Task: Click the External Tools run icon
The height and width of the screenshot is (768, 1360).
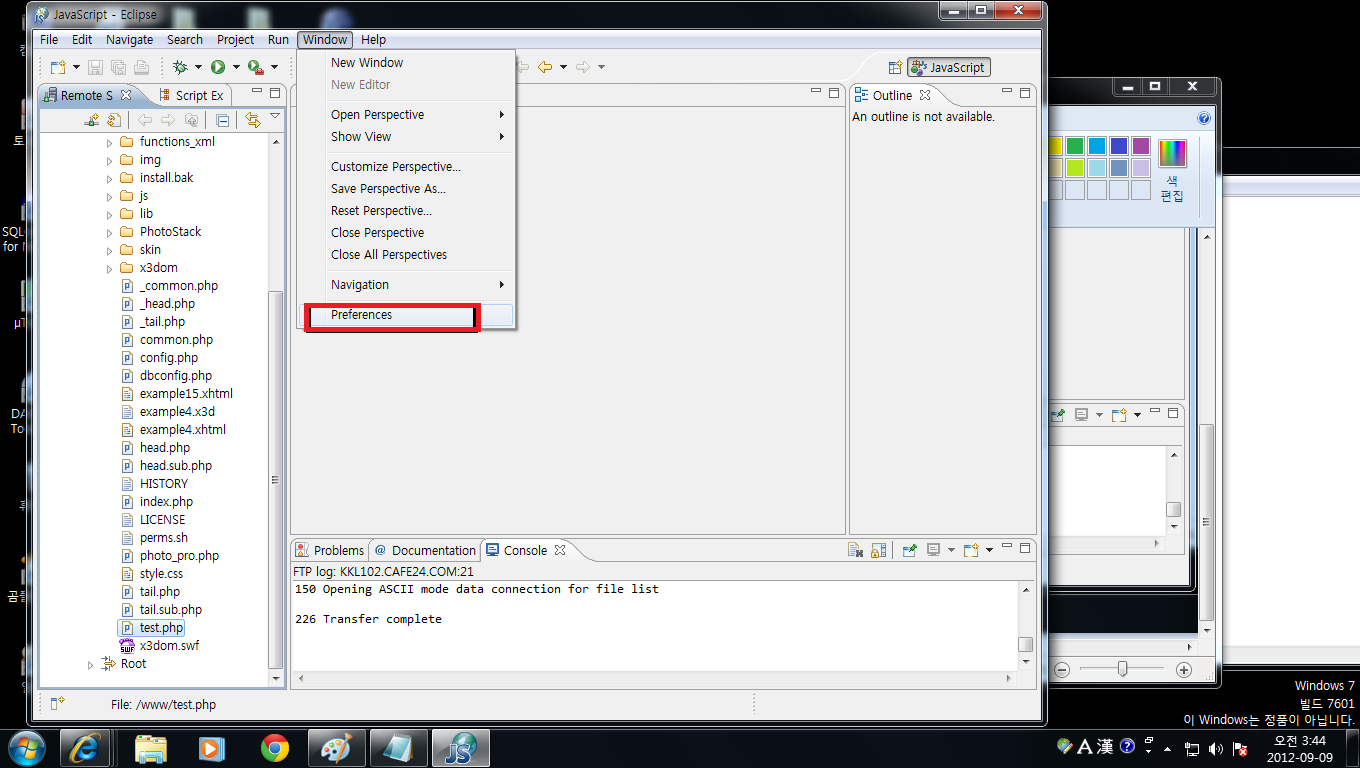Action: coord(255,67)
